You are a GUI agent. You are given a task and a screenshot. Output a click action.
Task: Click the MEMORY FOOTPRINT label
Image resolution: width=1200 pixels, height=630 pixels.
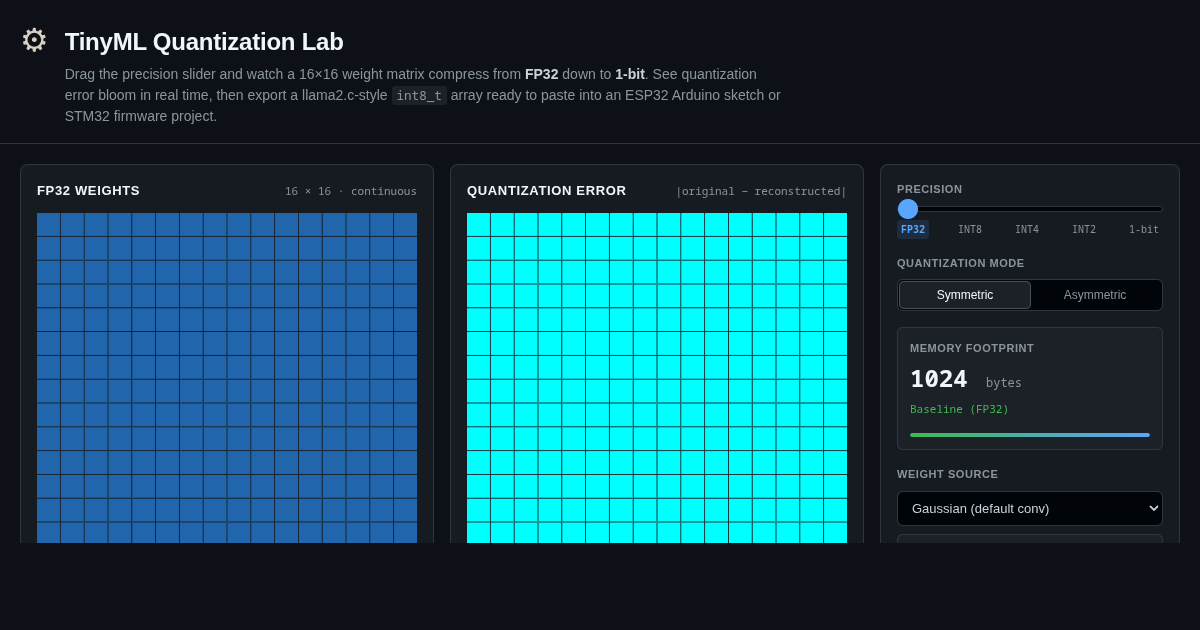[972, 348]
